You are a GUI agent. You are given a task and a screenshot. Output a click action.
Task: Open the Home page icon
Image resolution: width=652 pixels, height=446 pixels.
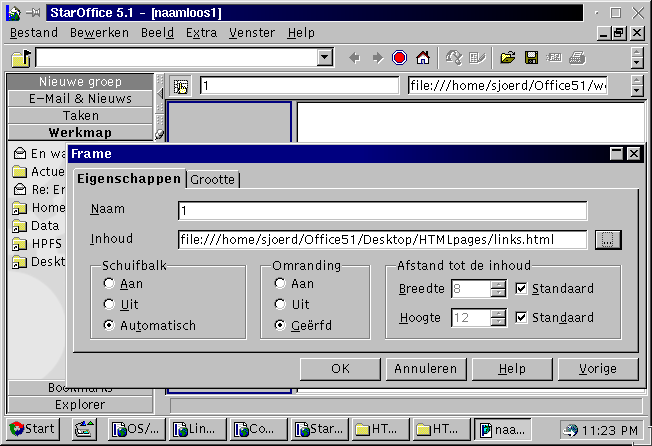tap(423, 58)
